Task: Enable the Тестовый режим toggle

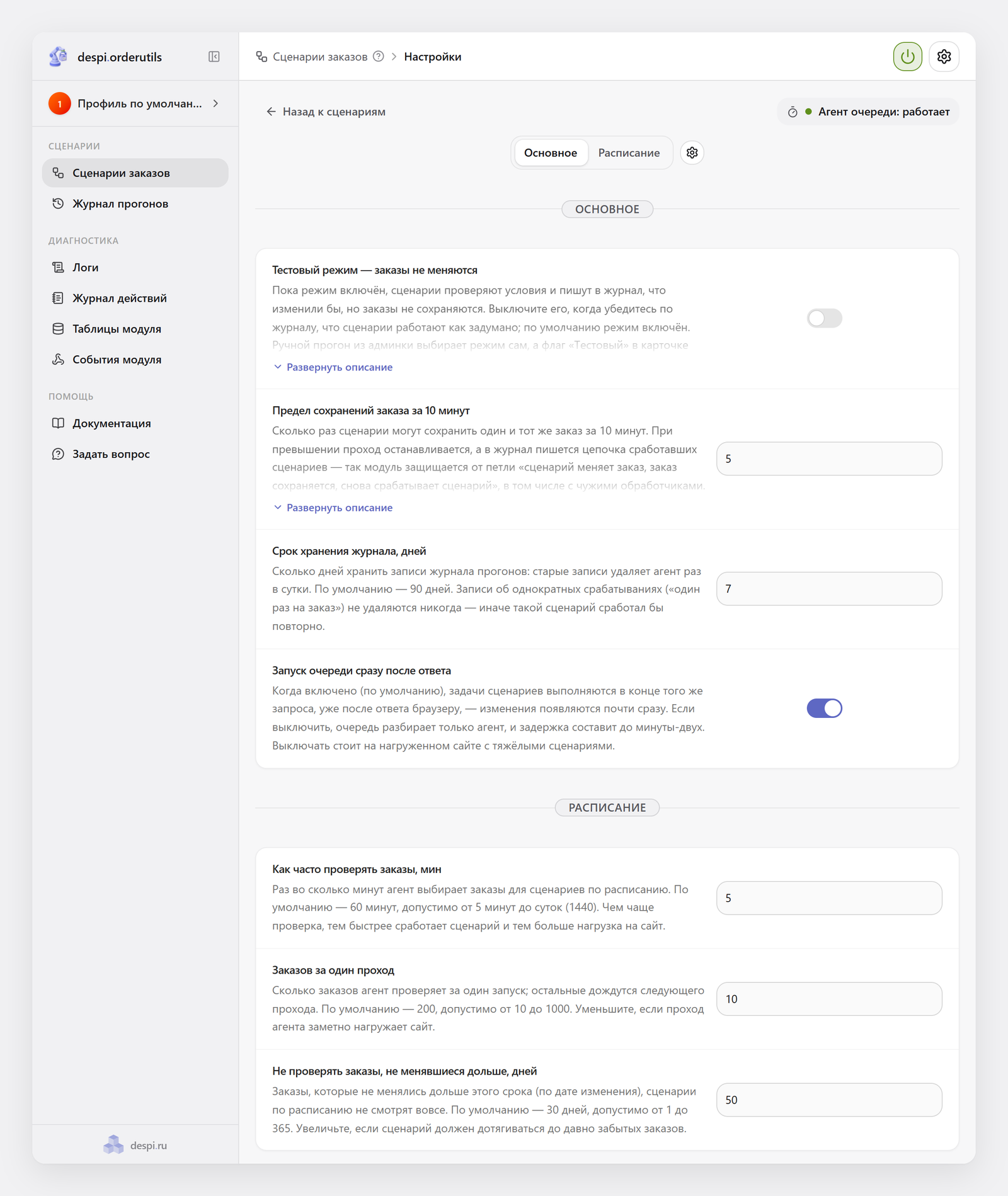Action: click(824, 318)
